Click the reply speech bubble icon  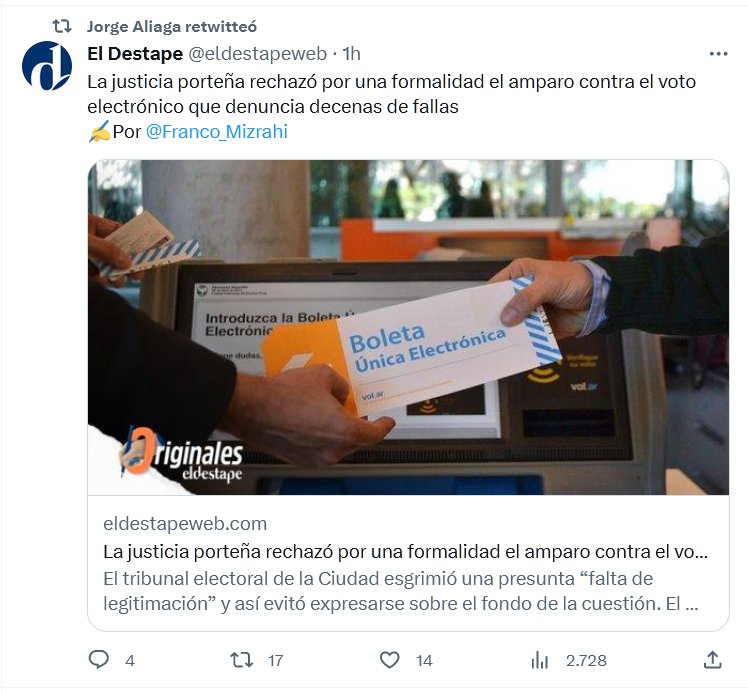tap(99, 660)
